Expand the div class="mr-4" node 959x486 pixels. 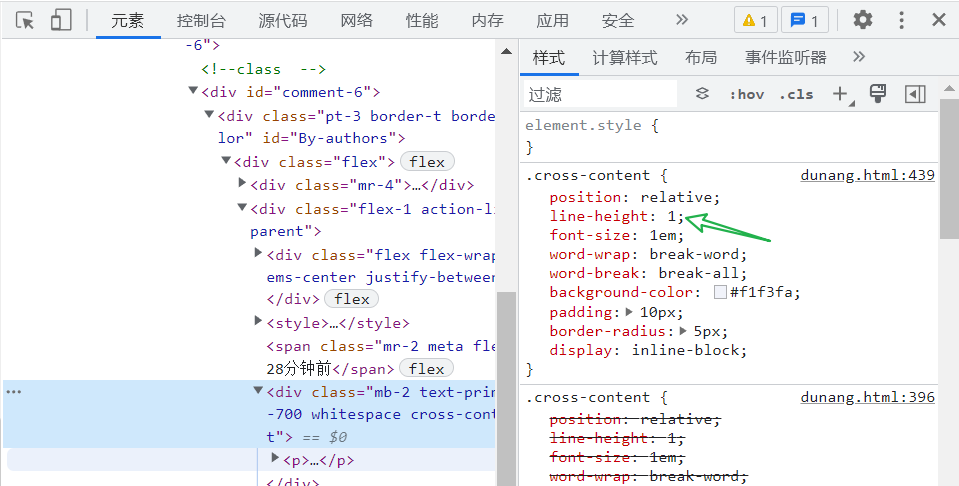pyautogui.click(x=243, y=184)
